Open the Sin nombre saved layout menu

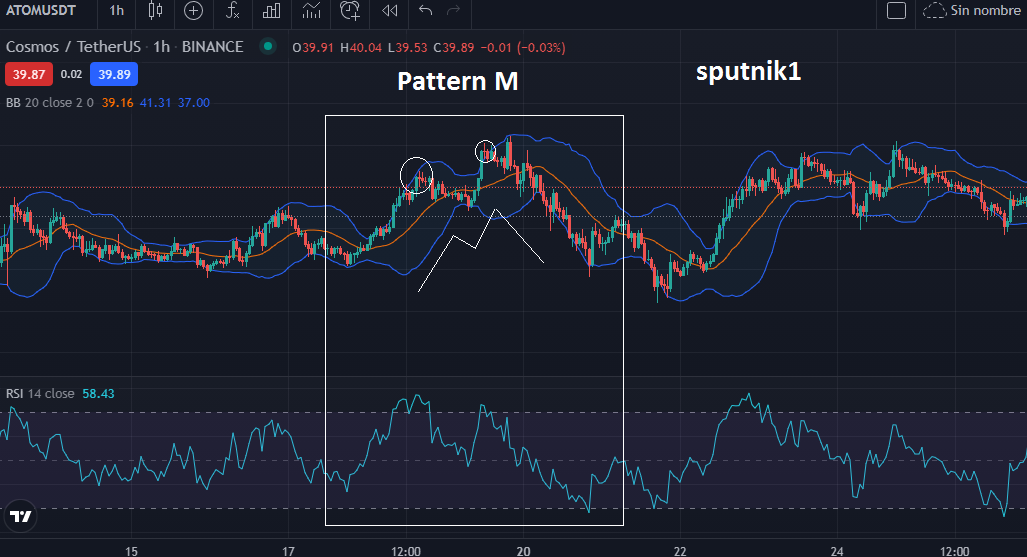971,10
